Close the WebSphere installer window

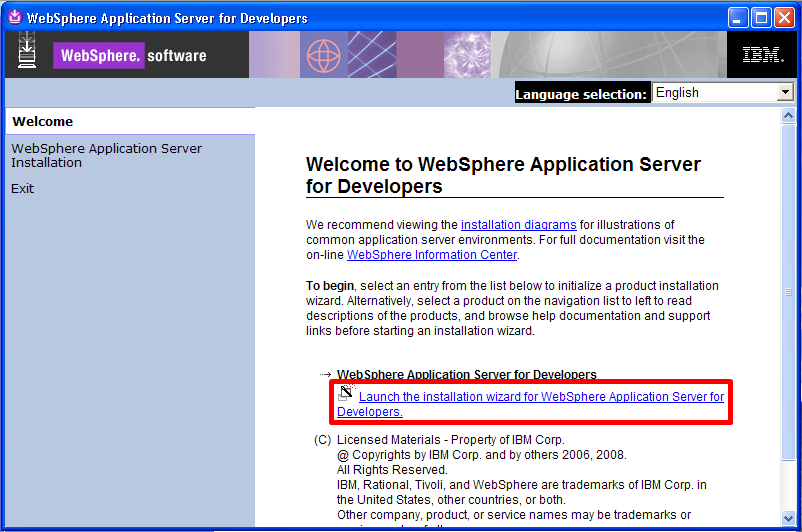[784, 18]
